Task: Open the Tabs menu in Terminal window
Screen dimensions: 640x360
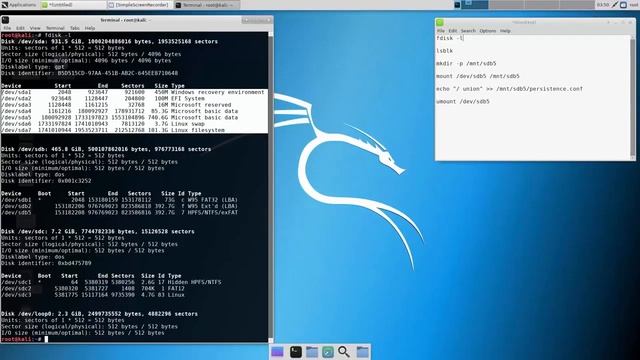Action: point(75,28)
